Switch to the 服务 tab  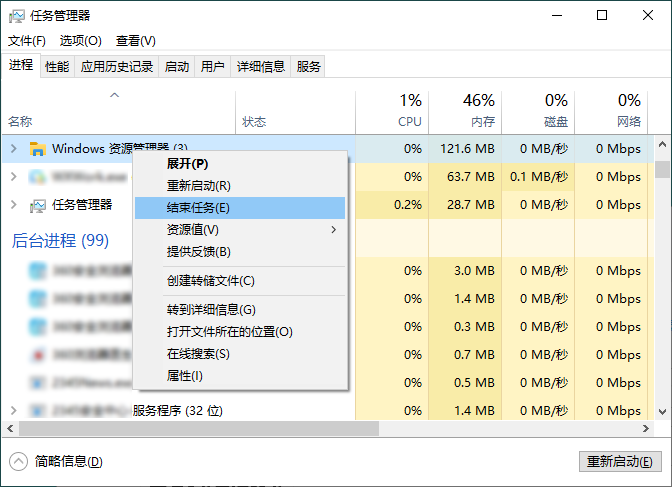(308, 66)
